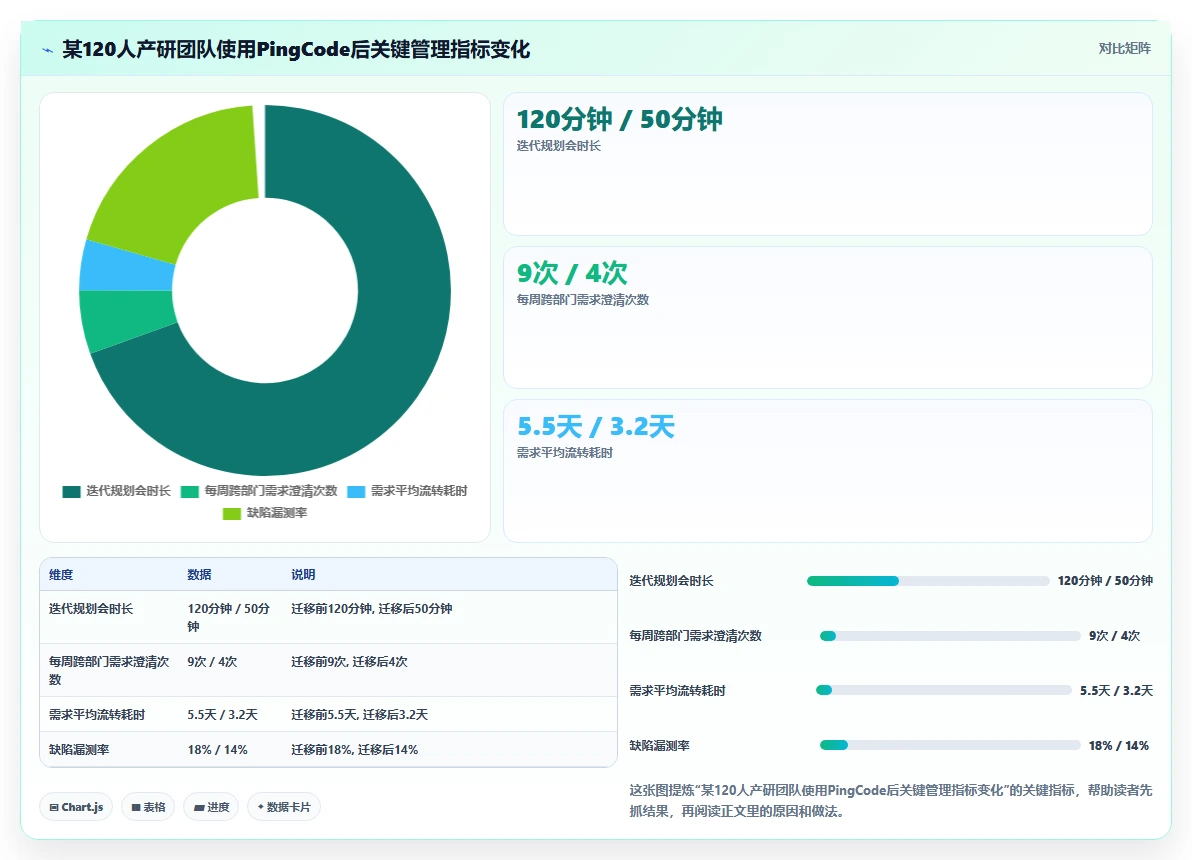Click the summary paragraph below progress bars
Image resolution: width=1192 pixels, height=860 pixels.
tap(891, 801)
